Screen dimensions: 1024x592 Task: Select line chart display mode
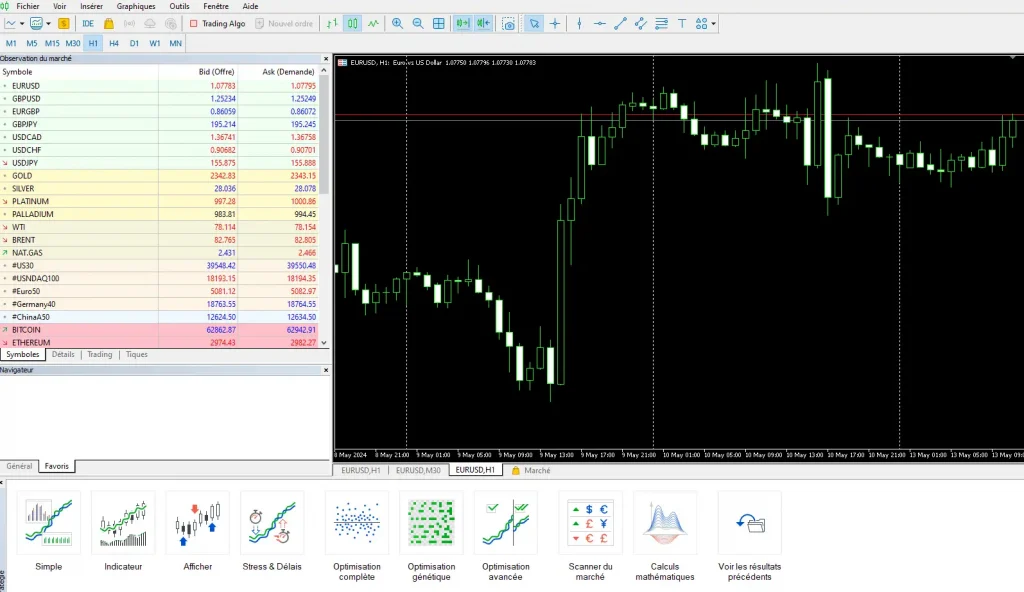point(373,24)
